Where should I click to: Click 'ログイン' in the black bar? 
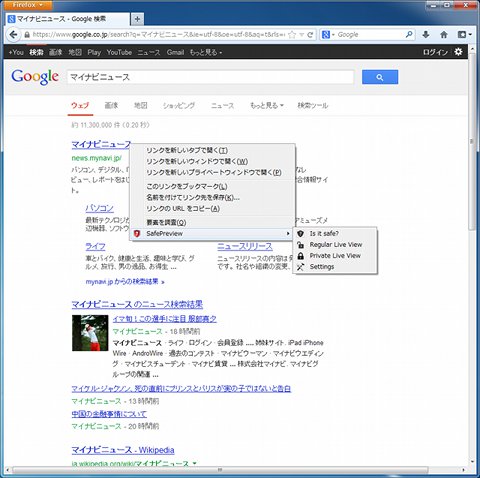(x=435, y=52)
